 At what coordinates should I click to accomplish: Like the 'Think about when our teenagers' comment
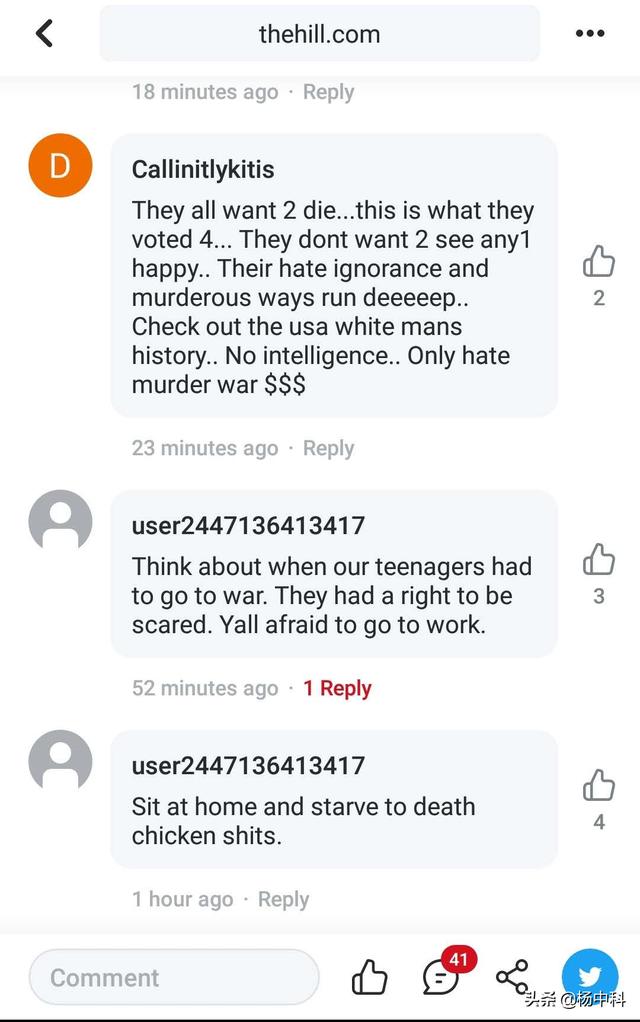tap(598, 559)
